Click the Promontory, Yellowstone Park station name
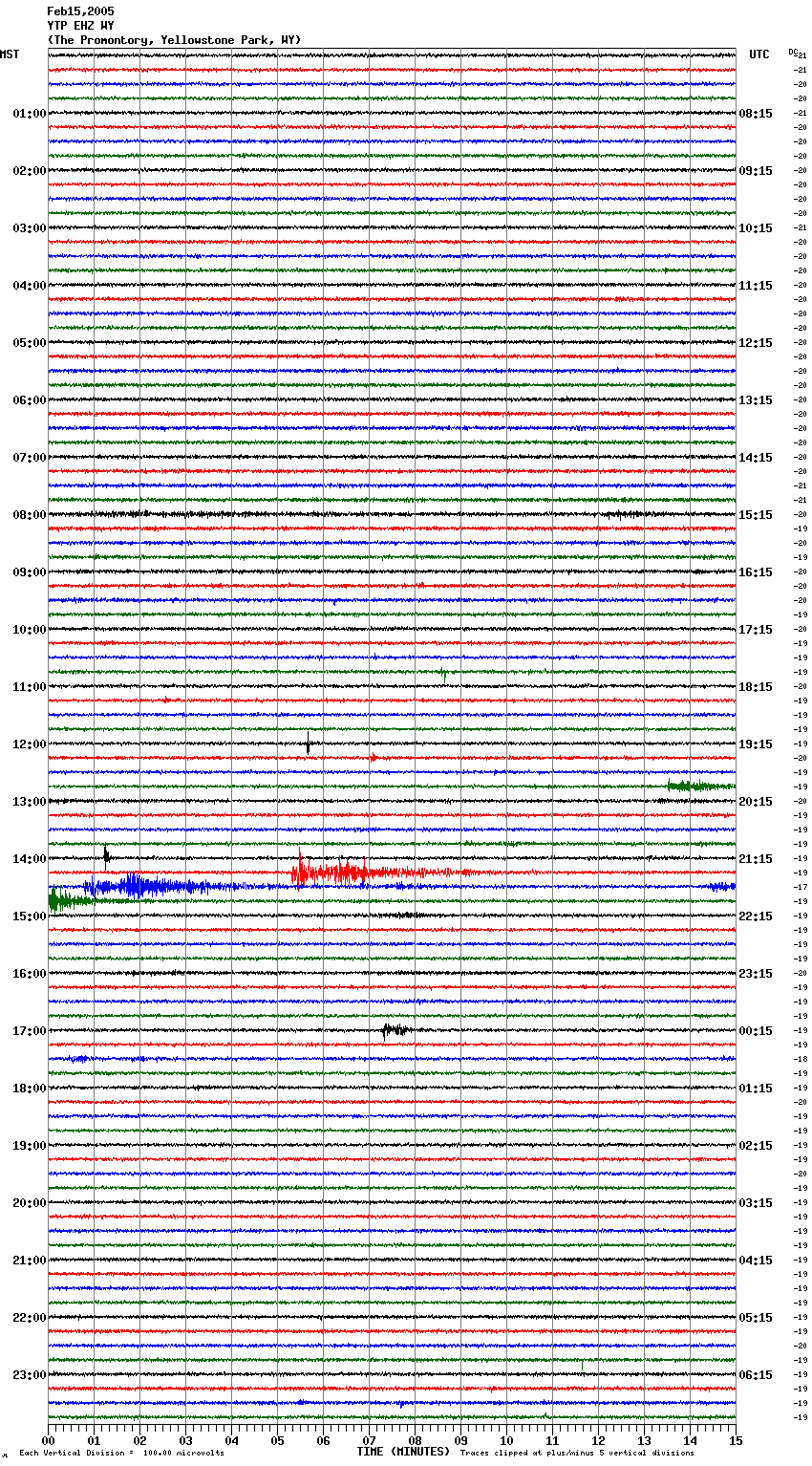 pyautogui.click(x=174, y=40)
